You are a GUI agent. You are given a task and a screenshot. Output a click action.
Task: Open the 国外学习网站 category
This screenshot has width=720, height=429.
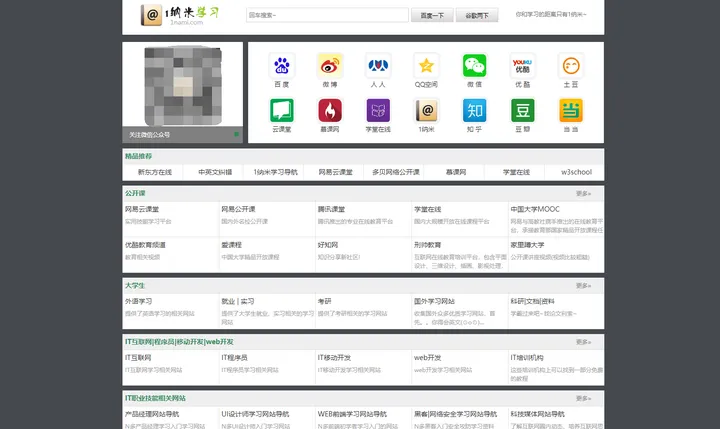tap(434, 302)
